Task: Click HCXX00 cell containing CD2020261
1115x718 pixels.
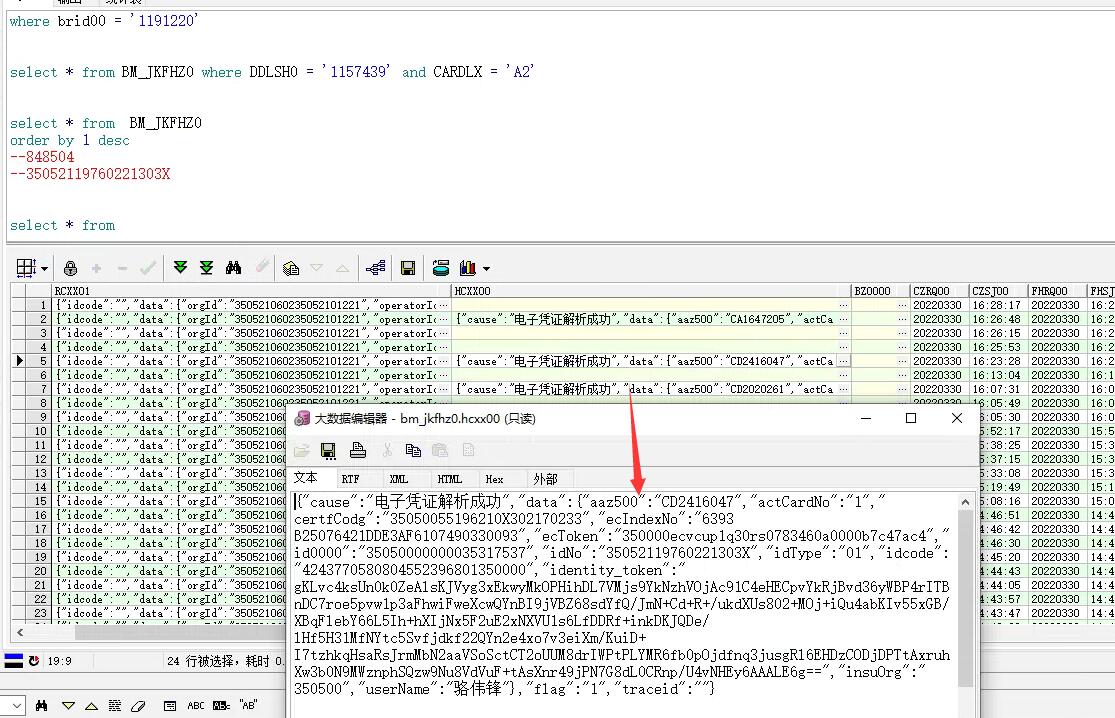Action: point(644,389)
